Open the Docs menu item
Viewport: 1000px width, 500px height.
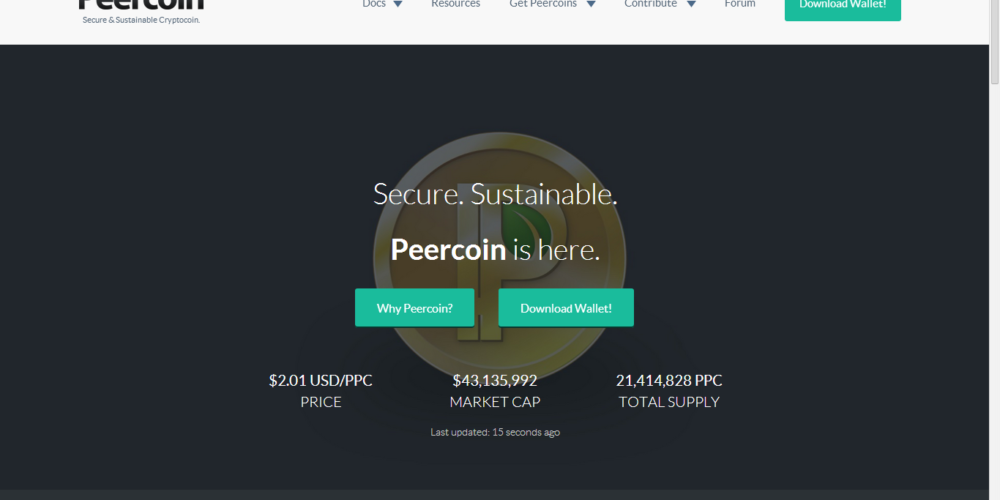coord(374,4)
